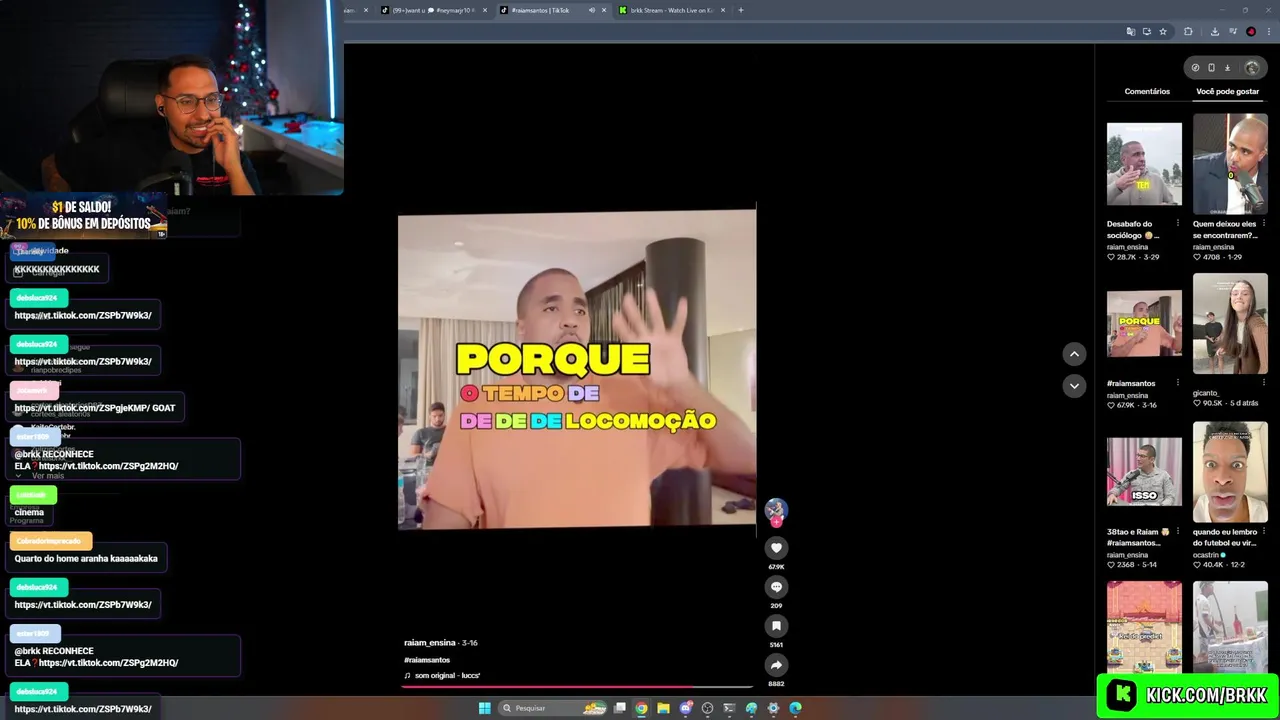Screen dimensions: 1280x720
Task: Open the ISSO 38tao e Raiam thumbnail
Action: click(x=1144, y=472)
